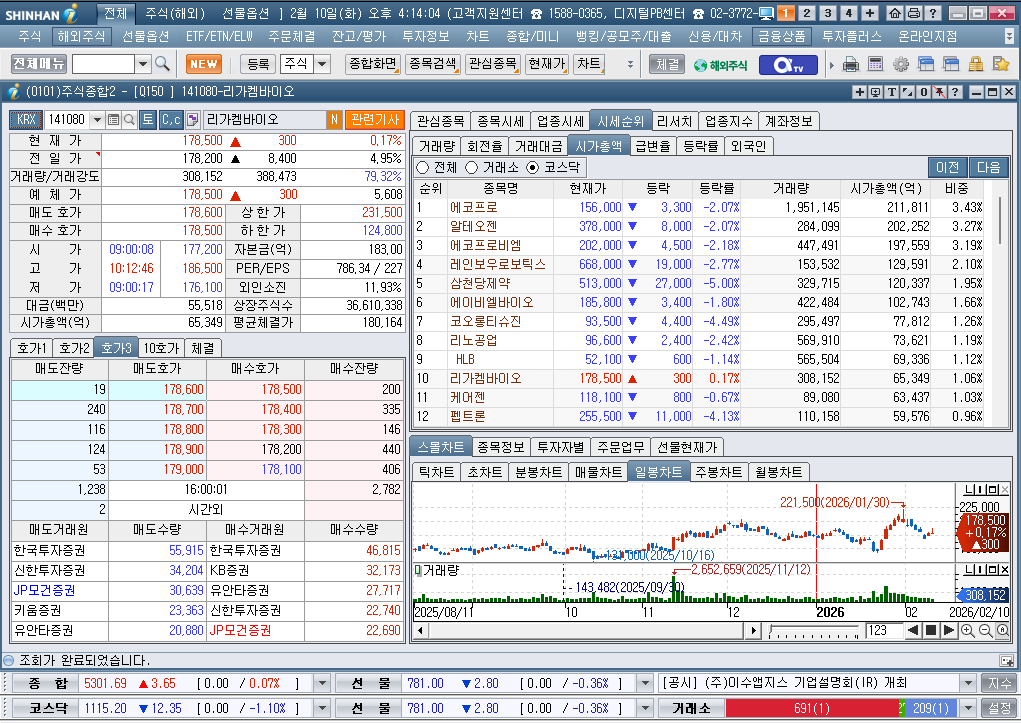Click the 등록 toolbar button
The width and height of the screenshot is (1021, 723).
(x=258, y=64)
